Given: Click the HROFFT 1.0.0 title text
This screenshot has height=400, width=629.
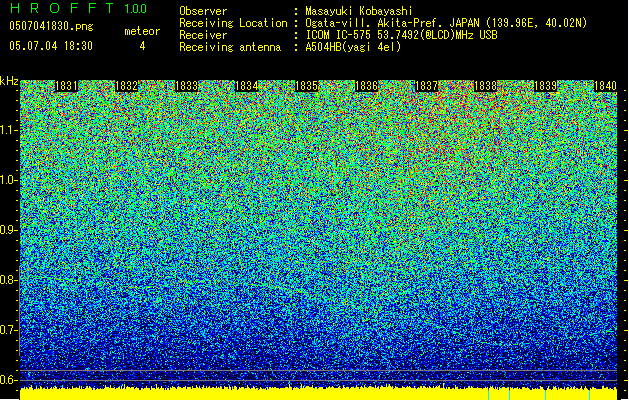Looking at the screenshot, I should coord(79,8).
